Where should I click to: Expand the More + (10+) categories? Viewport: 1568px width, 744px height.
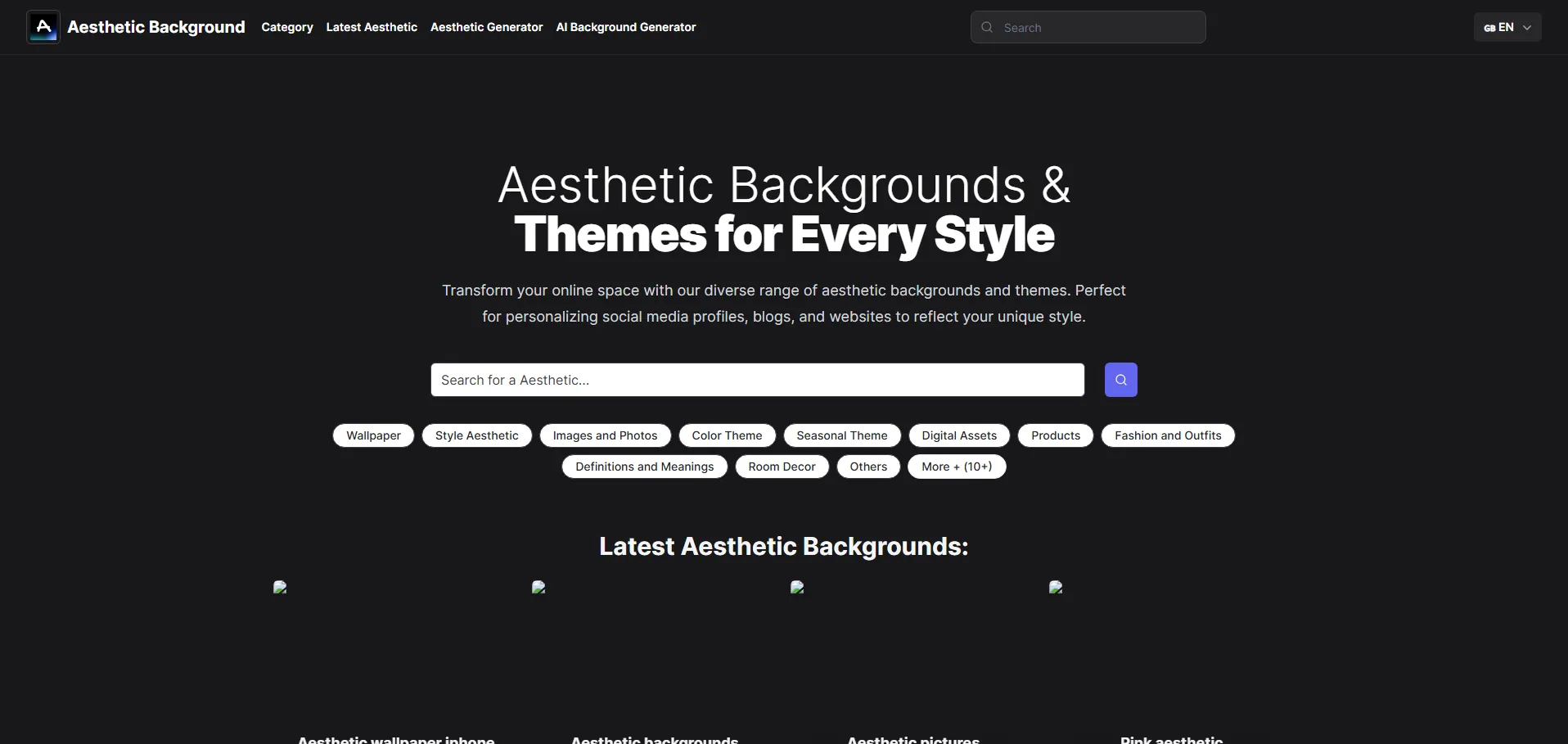coord(956,467)
